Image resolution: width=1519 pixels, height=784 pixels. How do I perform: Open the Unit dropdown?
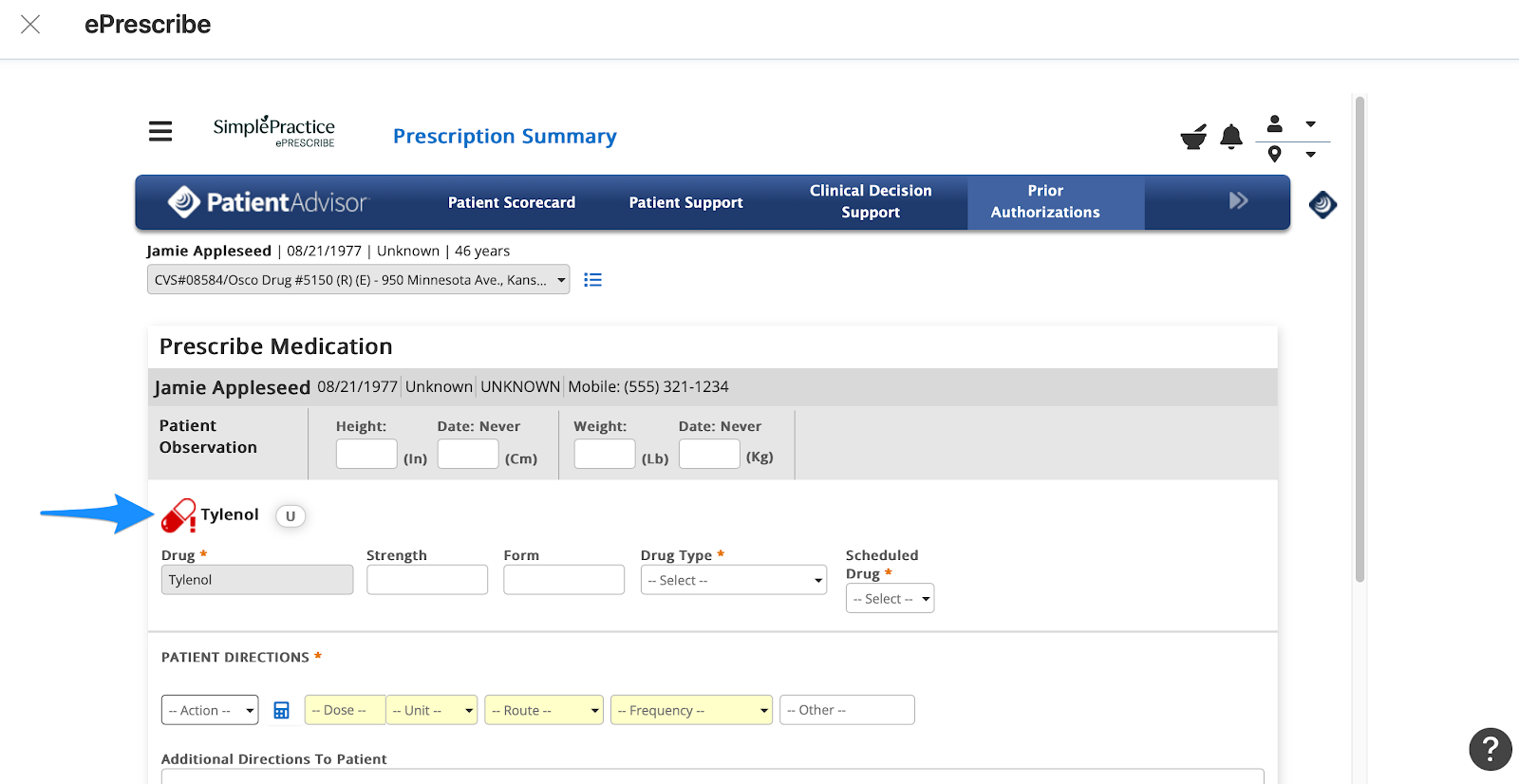click(432, 710)
